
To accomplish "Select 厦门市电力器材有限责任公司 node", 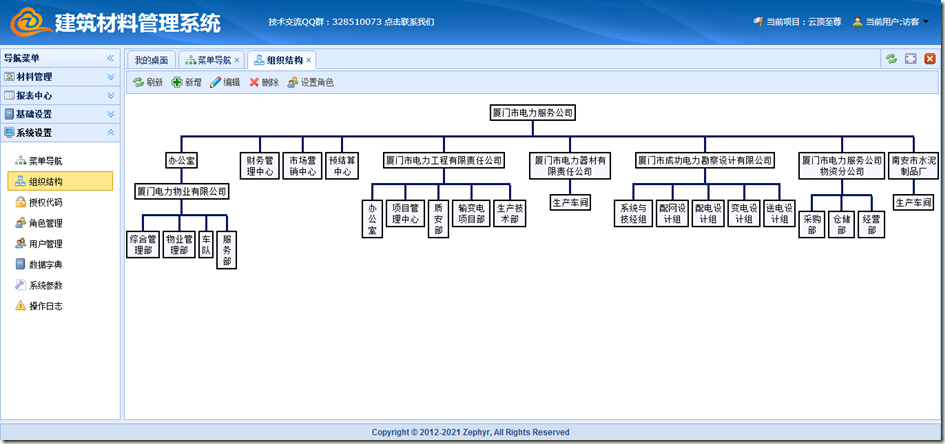I will pos(570,166).
